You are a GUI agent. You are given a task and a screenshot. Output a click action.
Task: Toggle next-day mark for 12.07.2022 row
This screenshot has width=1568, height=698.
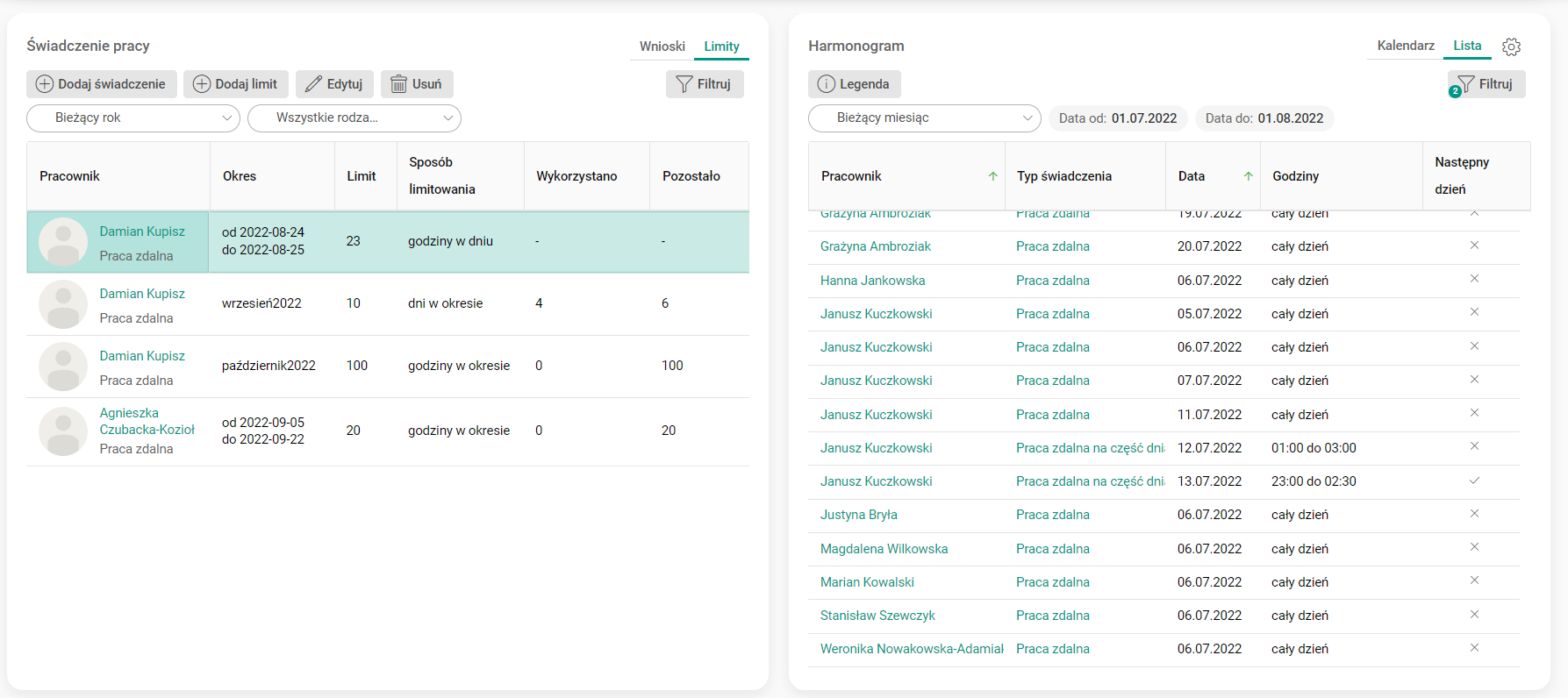(1474, 446)
